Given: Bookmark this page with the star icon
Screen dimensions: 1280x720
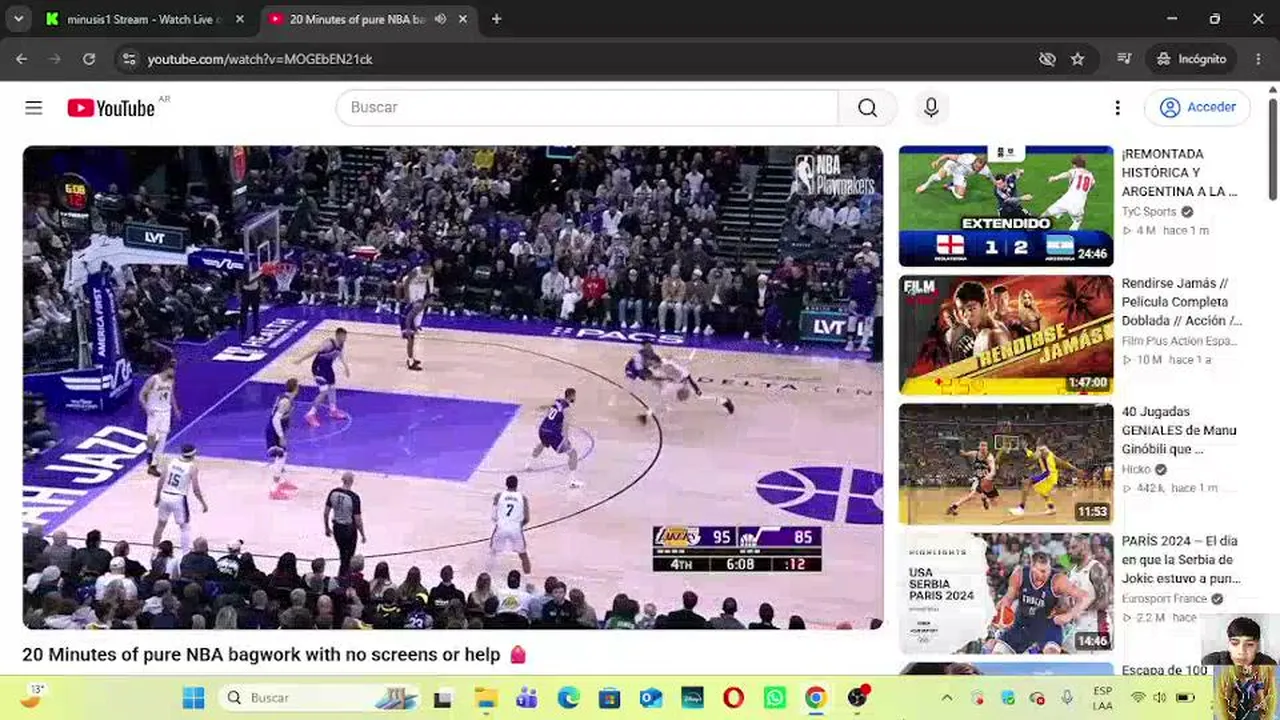Looking at the screenshot, I should click(x=1077, y=59).
